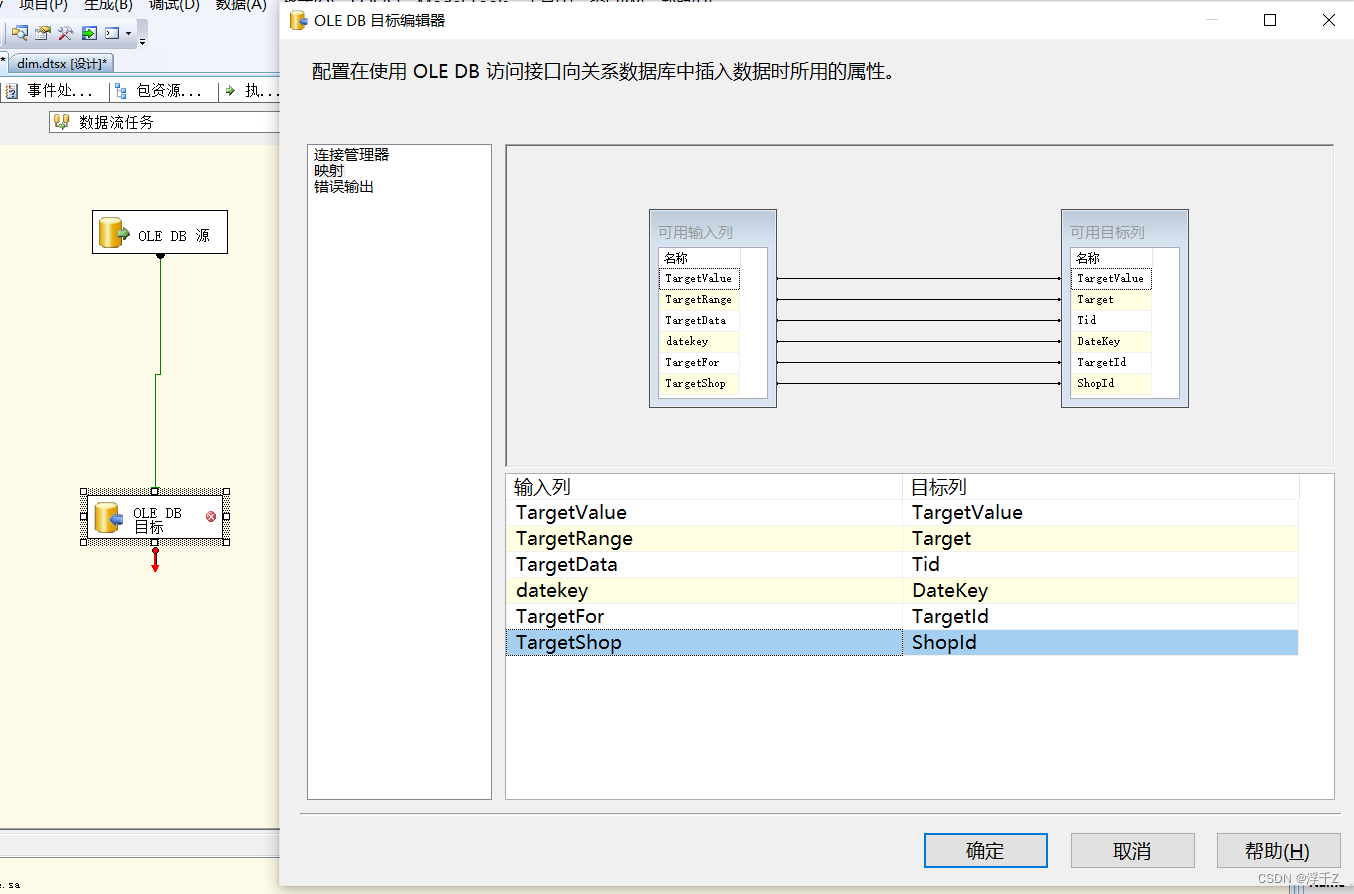Click TargetFor in 可用输入列 box
This screenshot has width=1354, height=894.
click(x=699, y=363)
